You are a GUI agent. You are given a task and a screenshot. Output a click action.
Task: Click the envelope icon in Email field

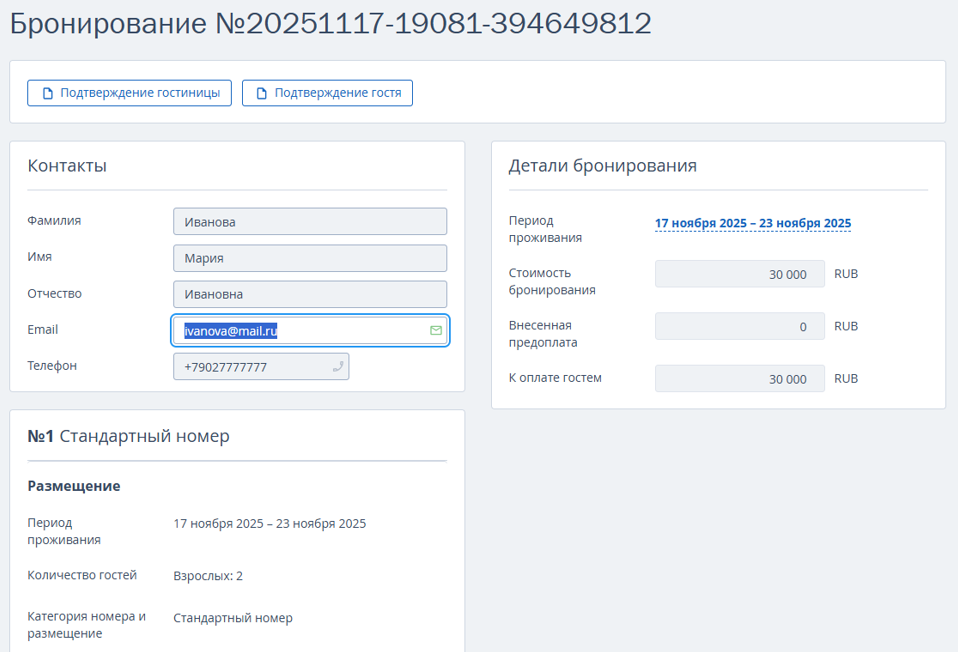coord(436,331)
